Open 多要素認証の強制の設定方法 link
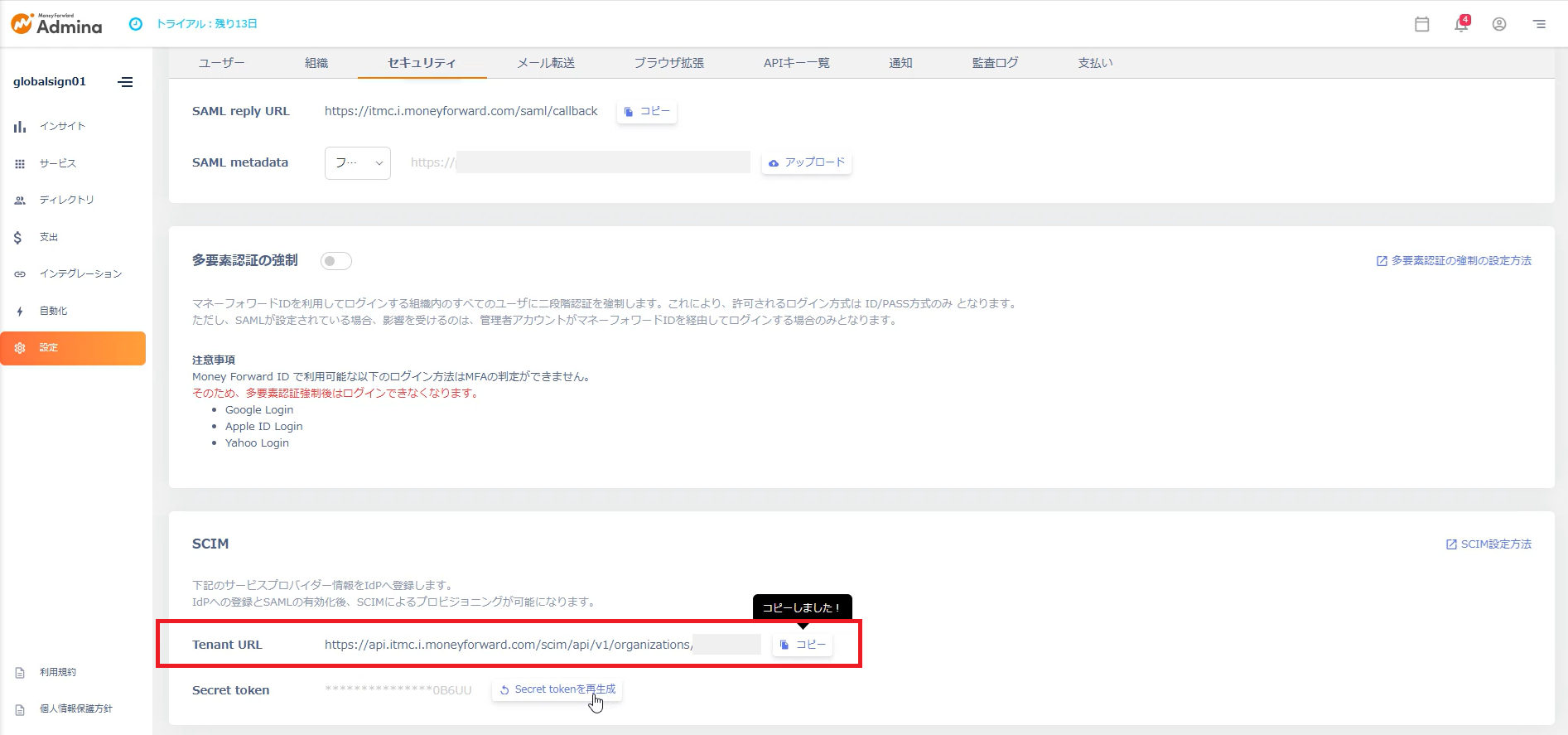 click(1454, 261)
